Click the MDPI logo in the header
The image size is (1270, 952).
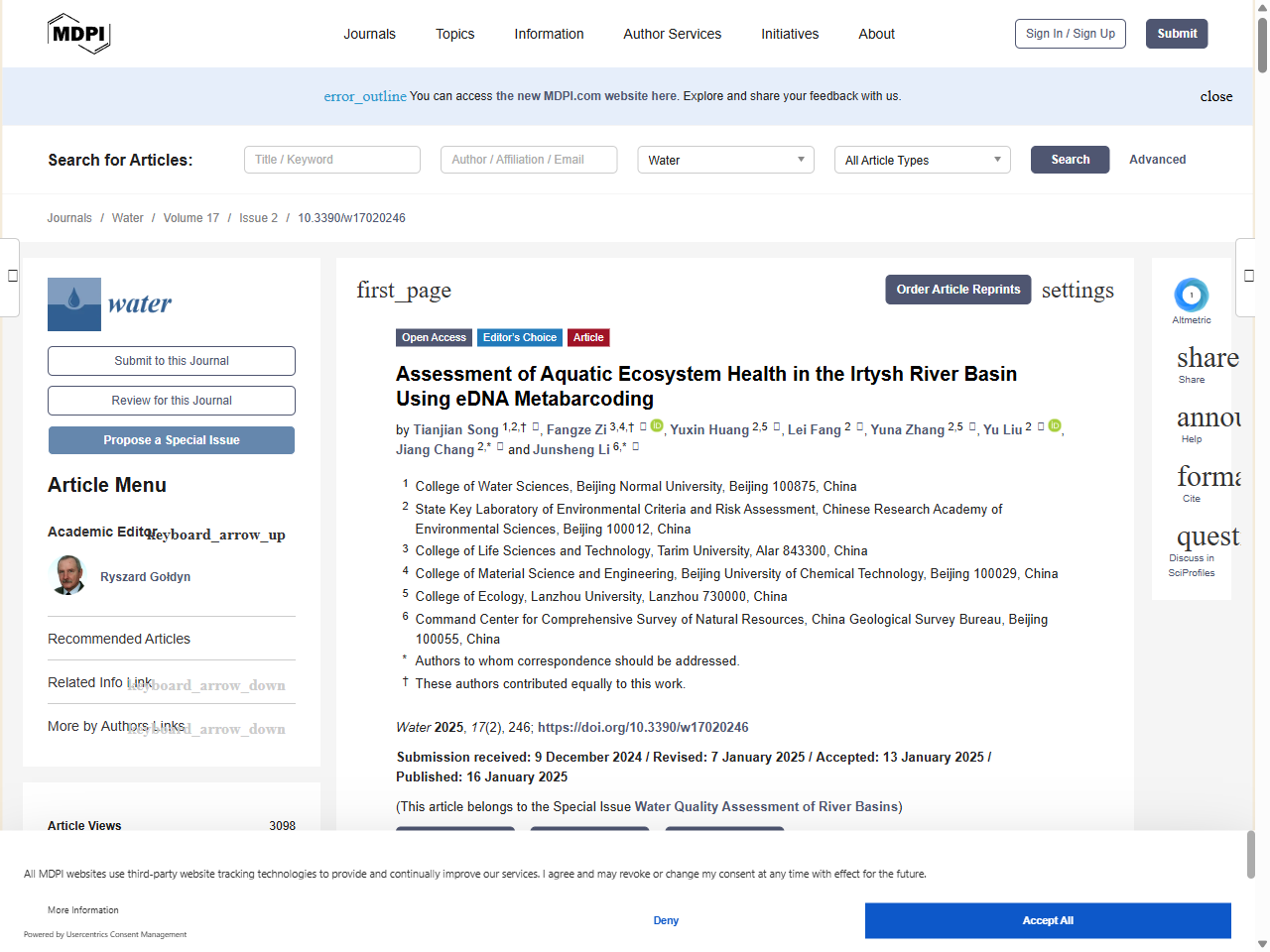(78, 33)
